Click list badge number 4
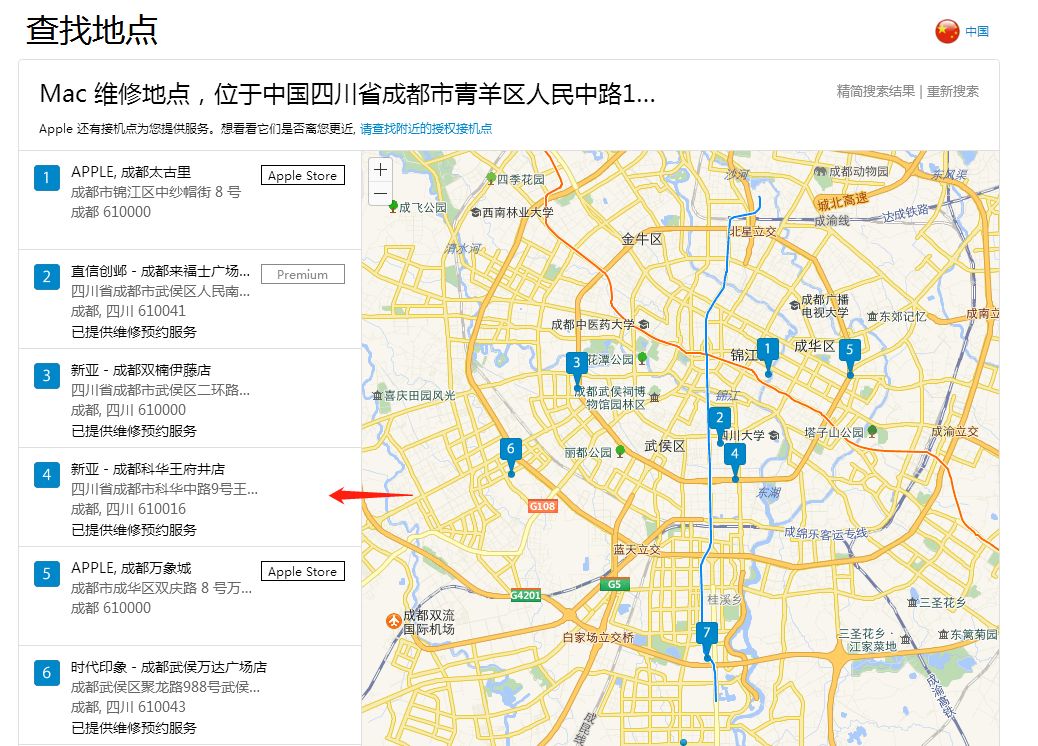Screen dimensions: 1038x746 click(x=46, y=475)
